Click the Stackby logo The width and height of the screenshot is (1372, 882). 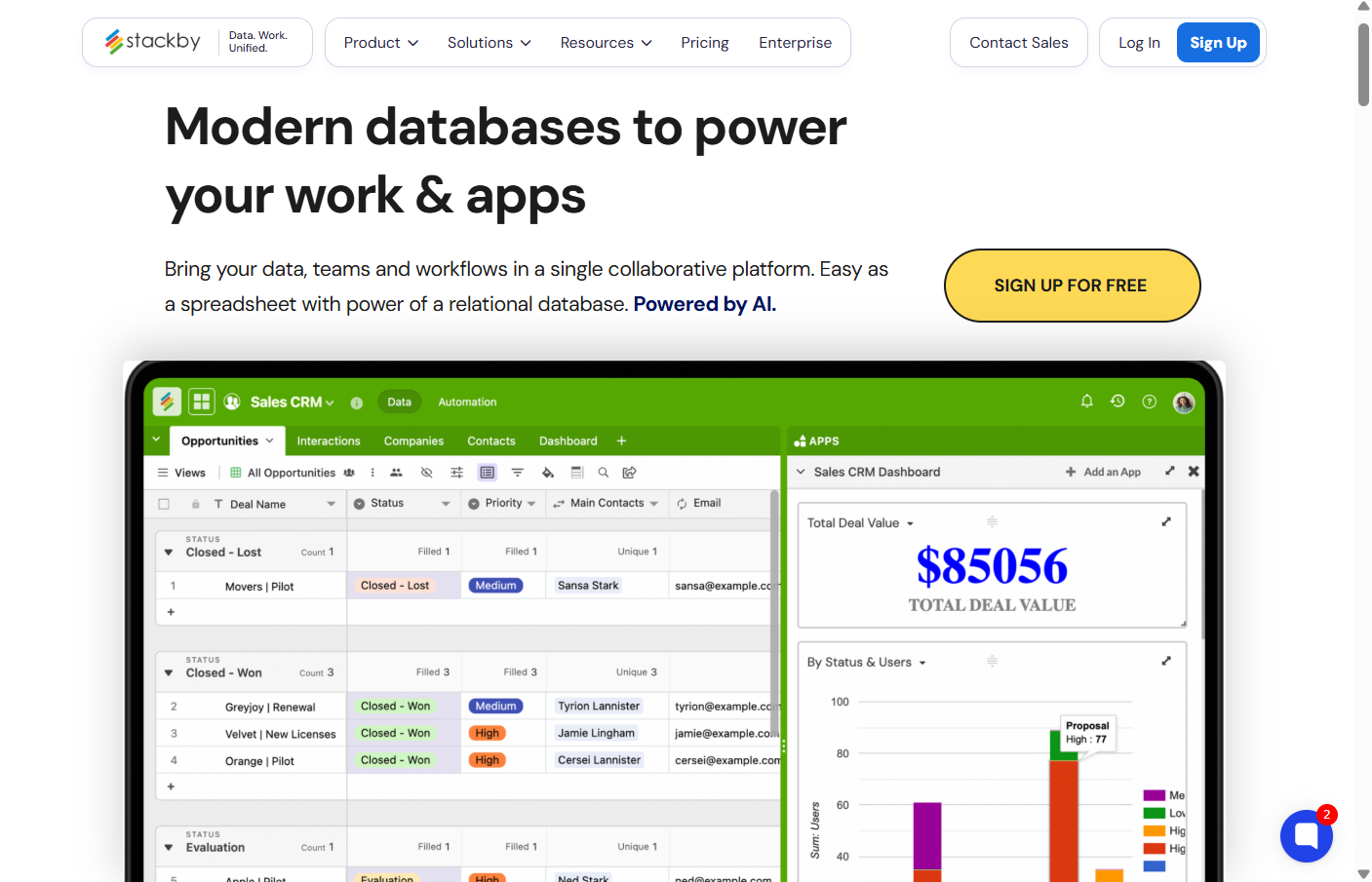(x=153, y=42)
